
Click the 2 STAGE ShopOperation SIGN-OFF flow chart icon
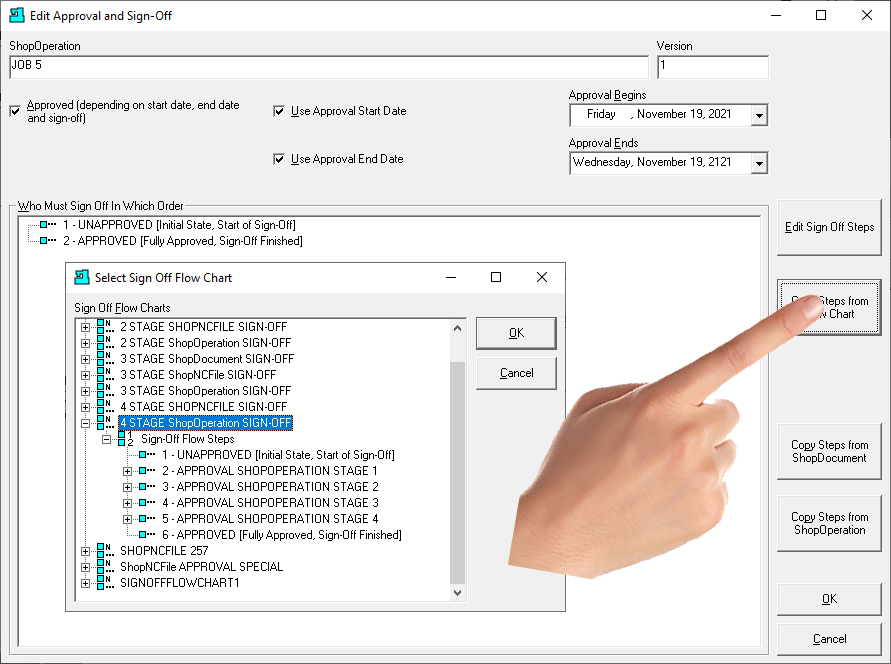click(x=104, y=343)
